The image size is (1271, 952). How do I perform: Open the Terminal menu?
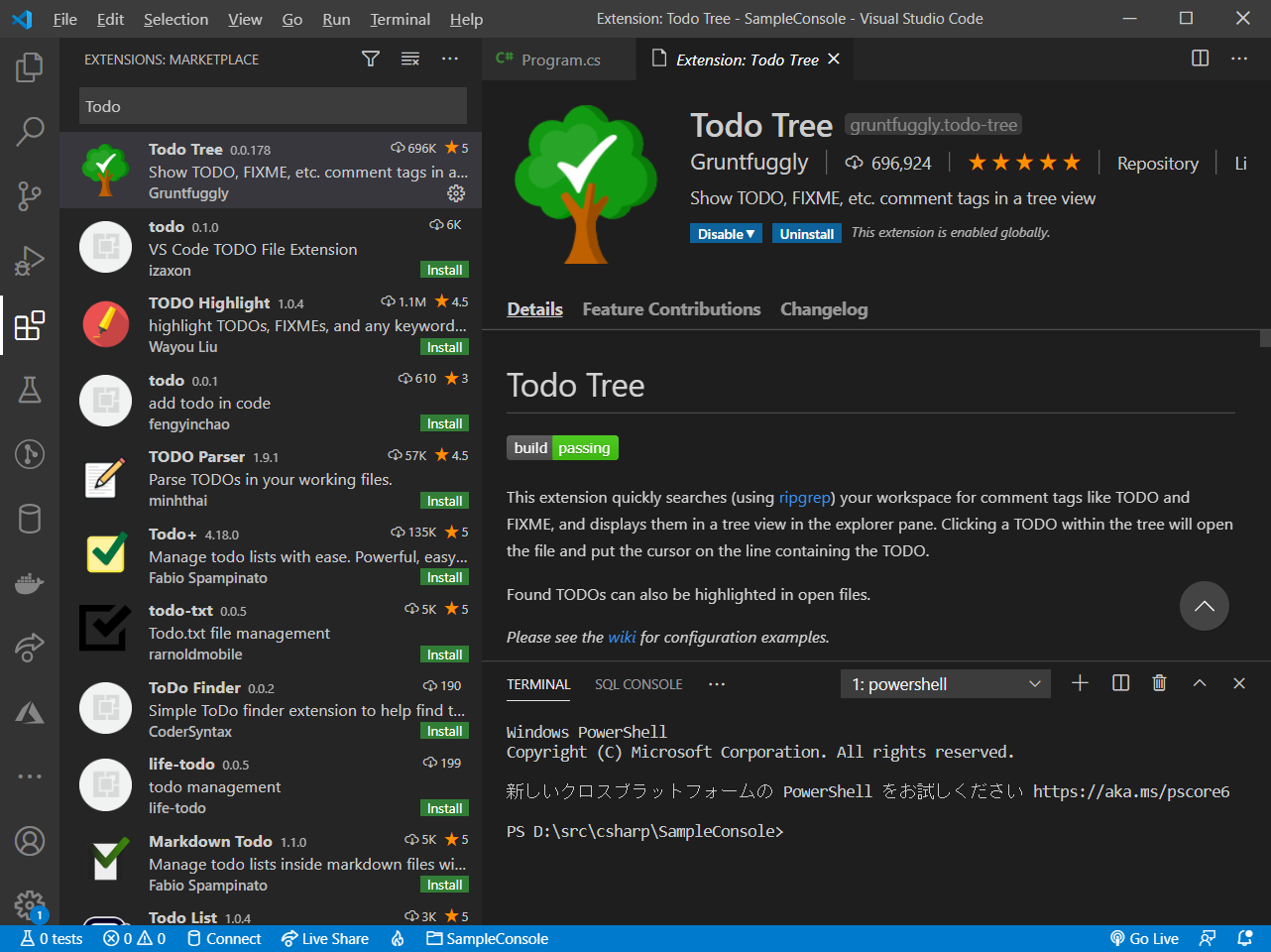coord(400,19)
